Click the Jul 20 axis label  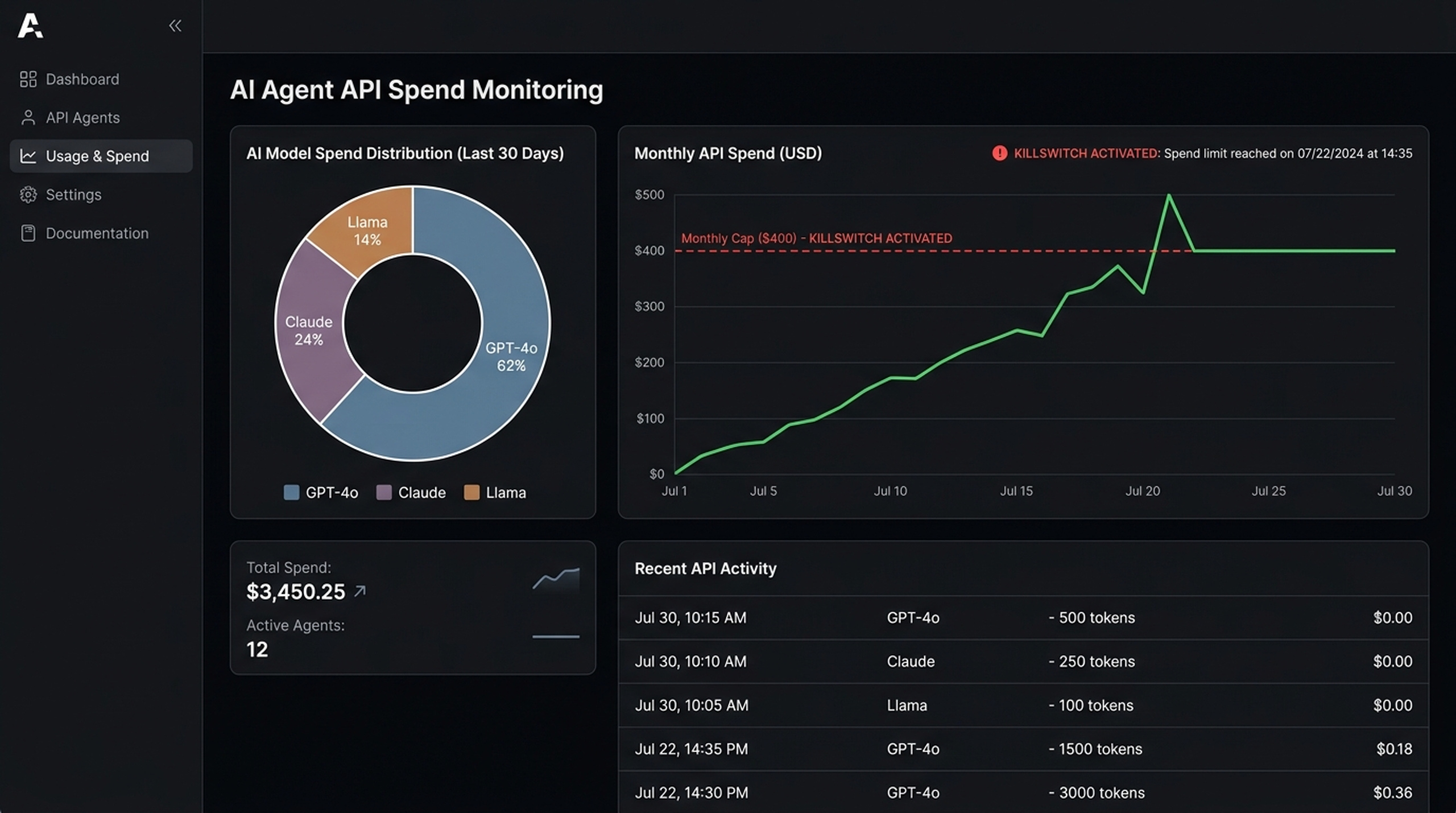(x=1143, y=491)
